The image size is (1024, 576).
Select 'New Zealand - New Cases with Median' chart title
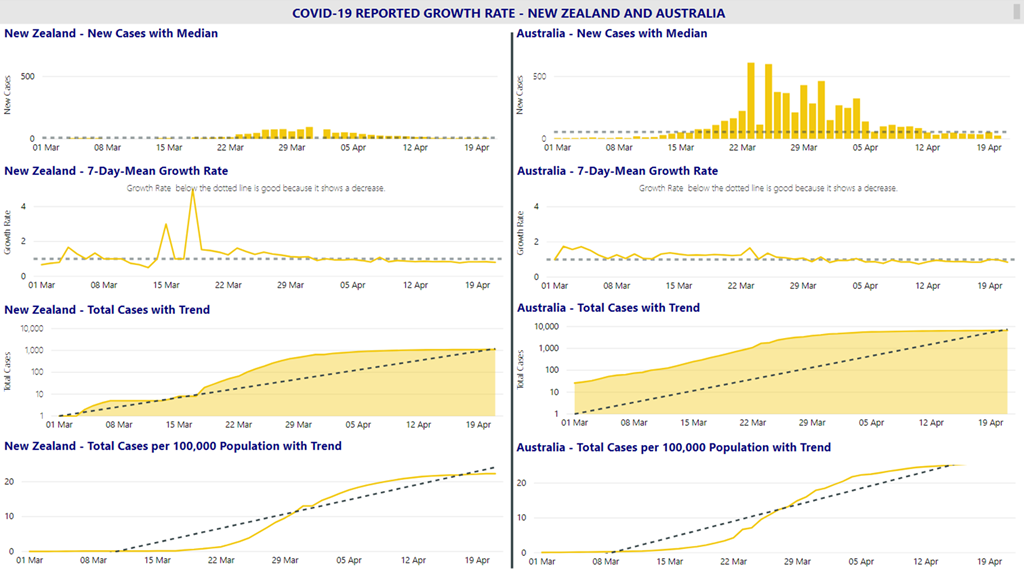pyautogui.click(x=111, y=33)
